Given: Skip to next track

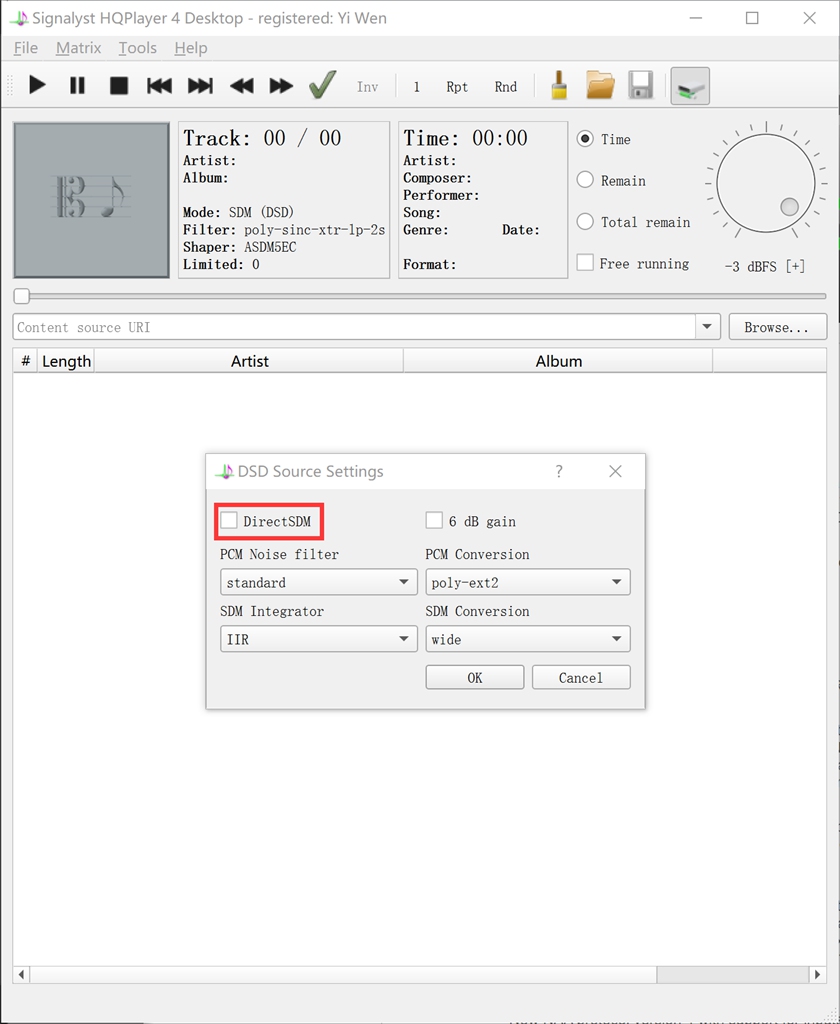Looking at the screenshot, I should [201, 86].
